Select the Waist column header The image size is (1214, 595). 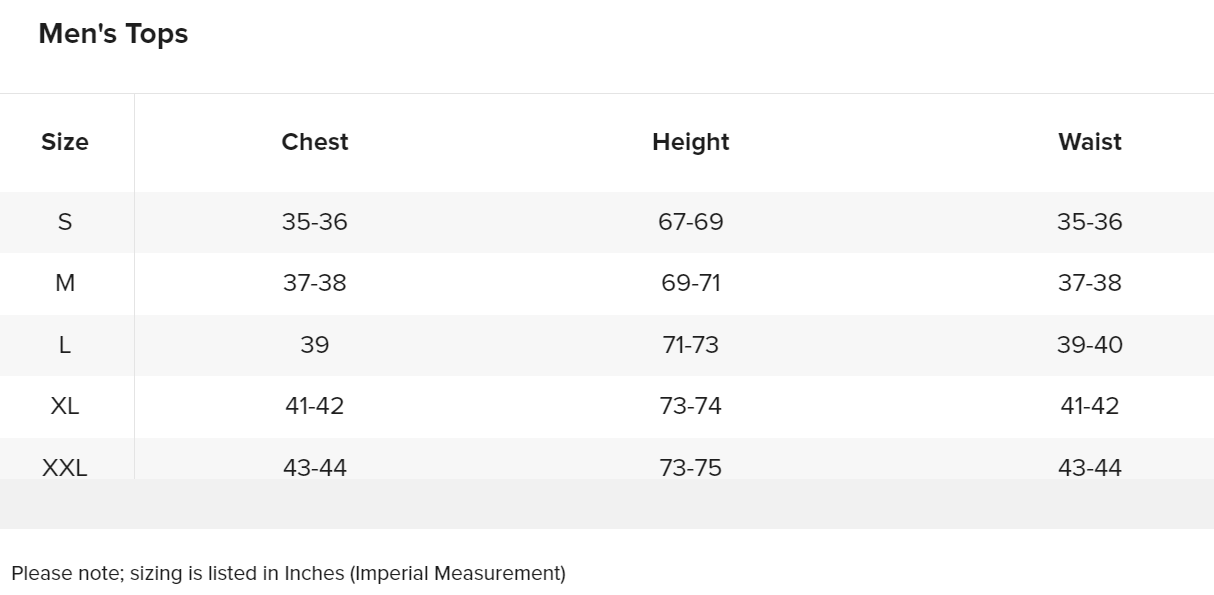point(1090,142)
